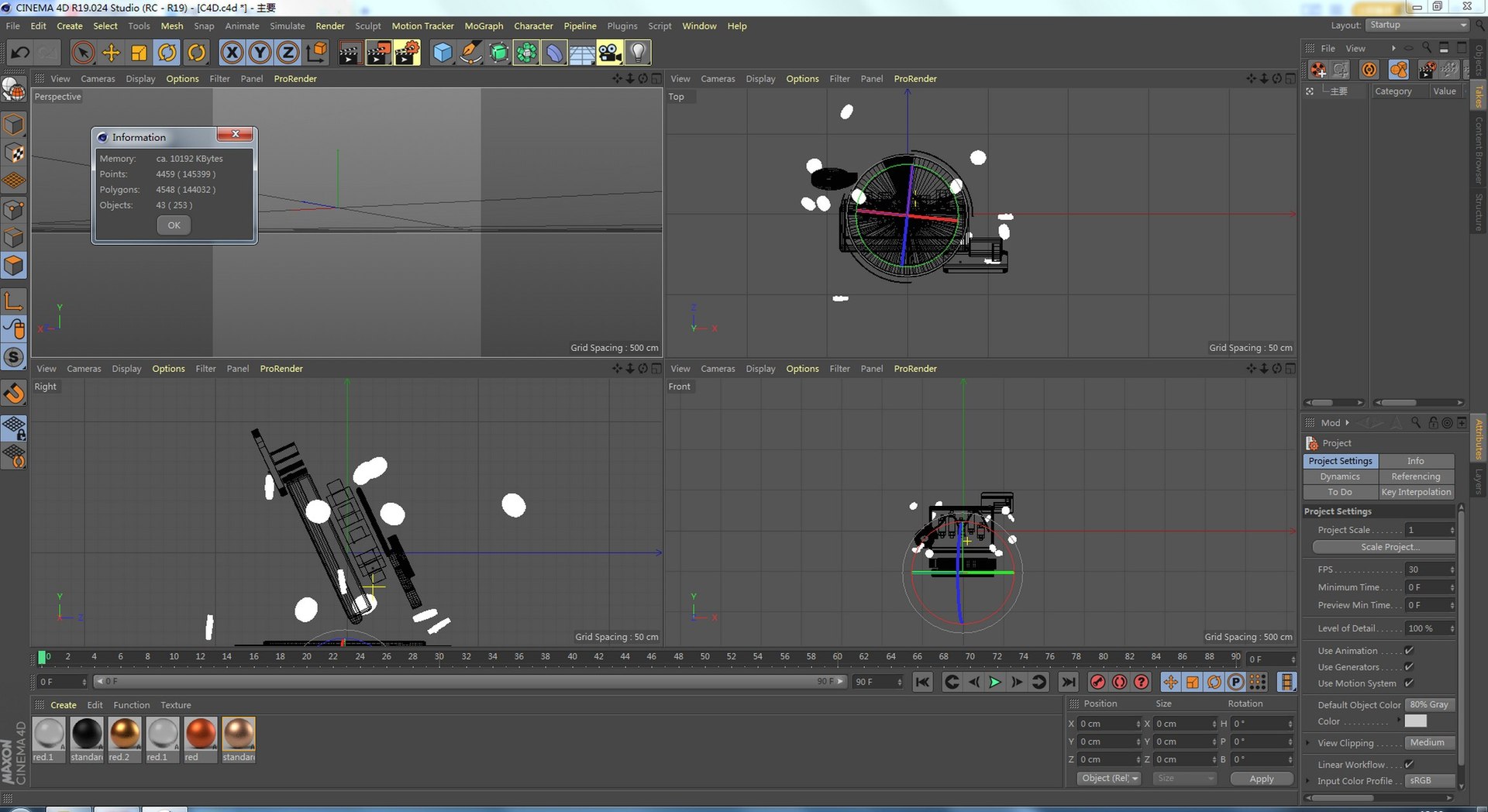Open the MoGraph menu
The width and height of the screenshot is (1488, 812).
tap(484, 26)
